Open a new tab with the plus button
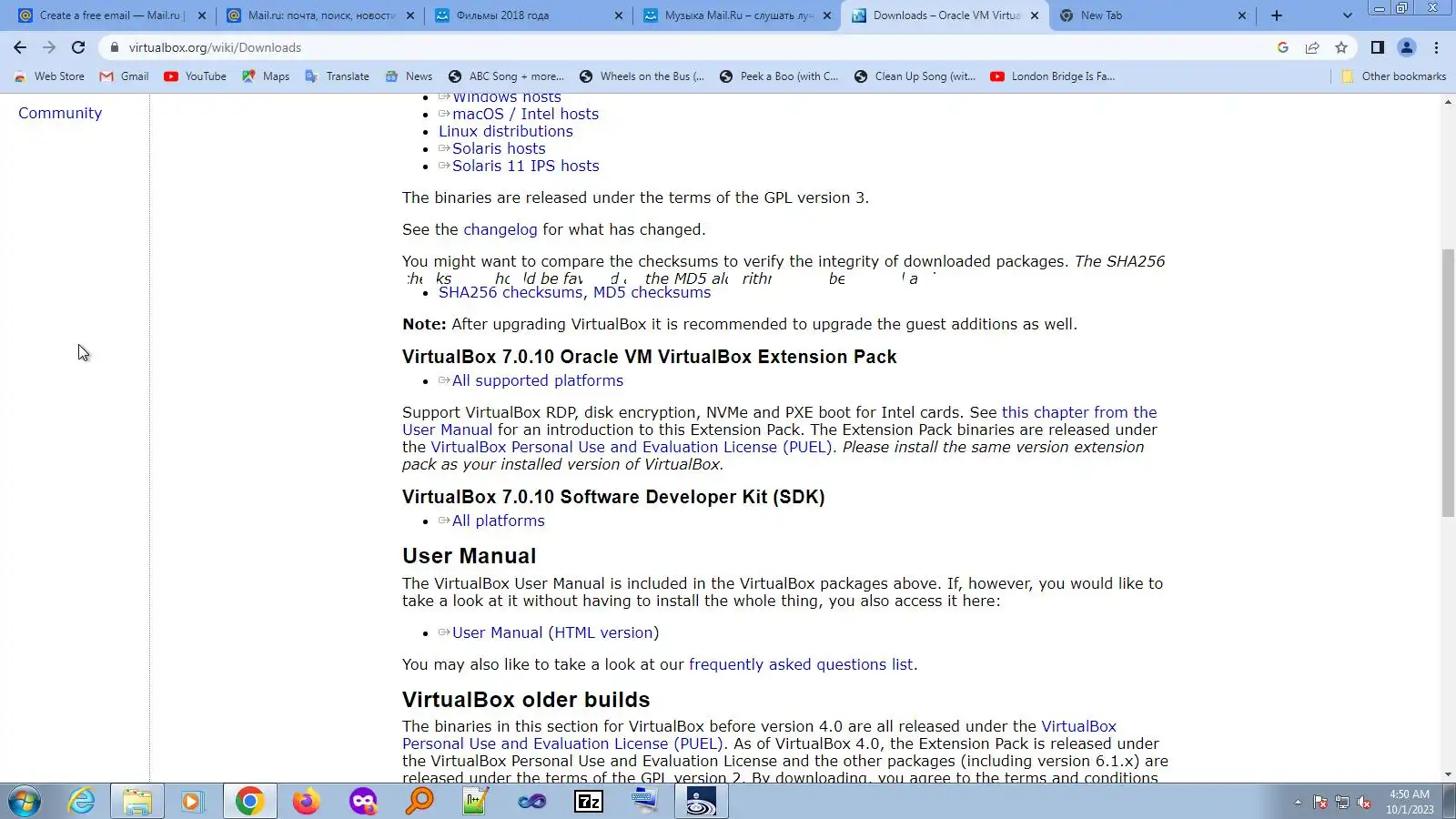 click(x=1277, y=15)
